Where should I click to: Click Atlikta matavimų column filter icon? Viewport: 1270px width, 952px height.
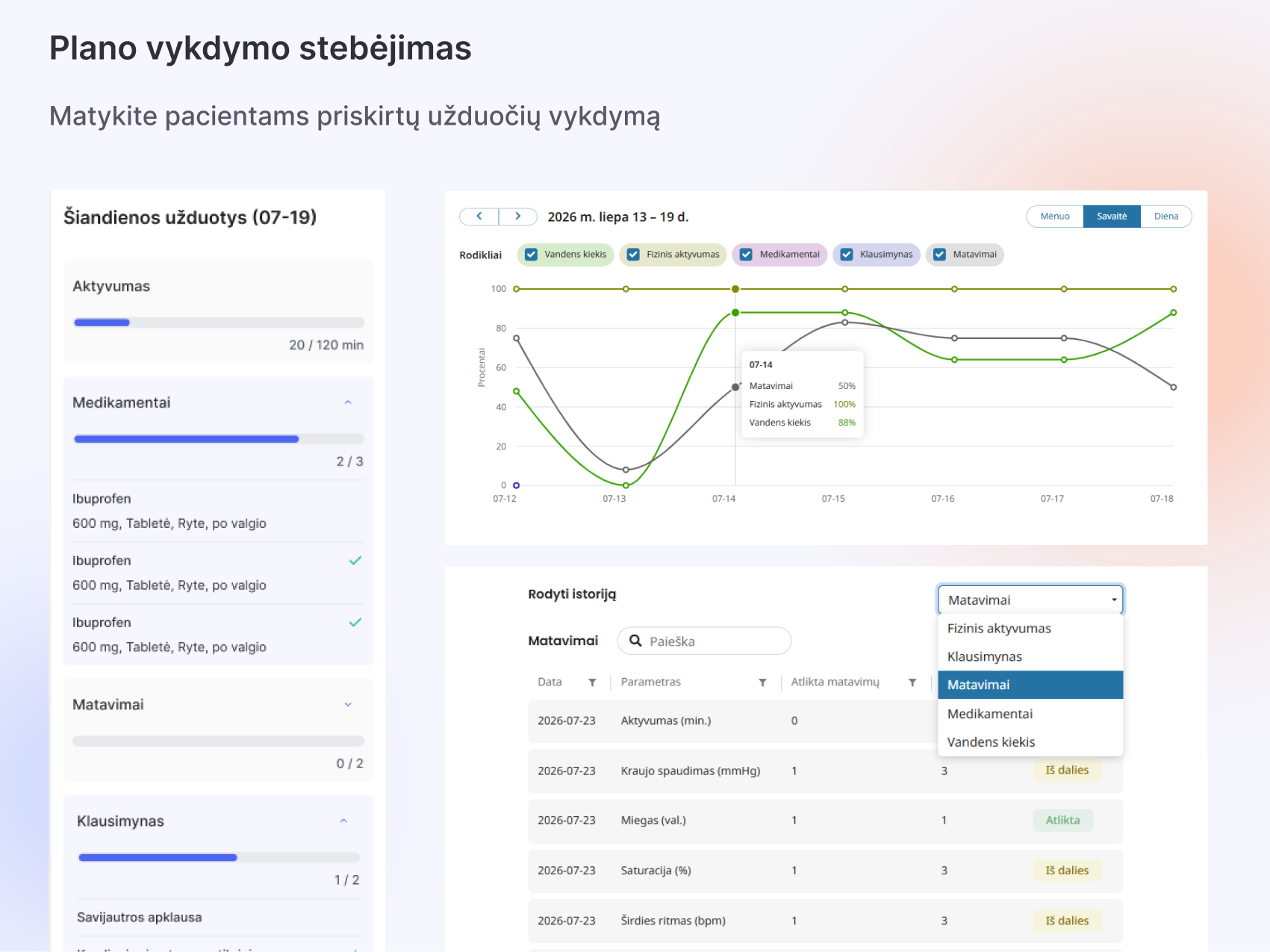pos(912,682)
